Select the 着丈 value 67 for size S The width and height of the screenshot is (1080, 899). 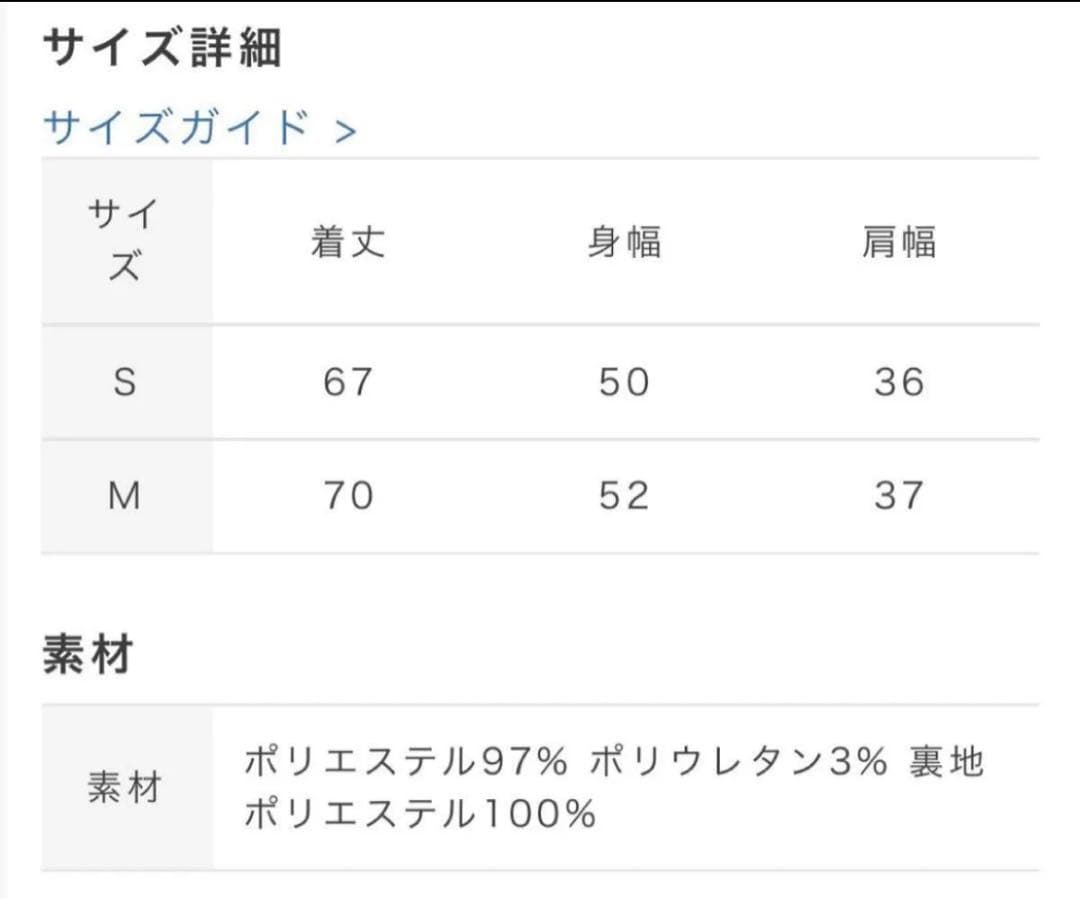pos(347,381)
